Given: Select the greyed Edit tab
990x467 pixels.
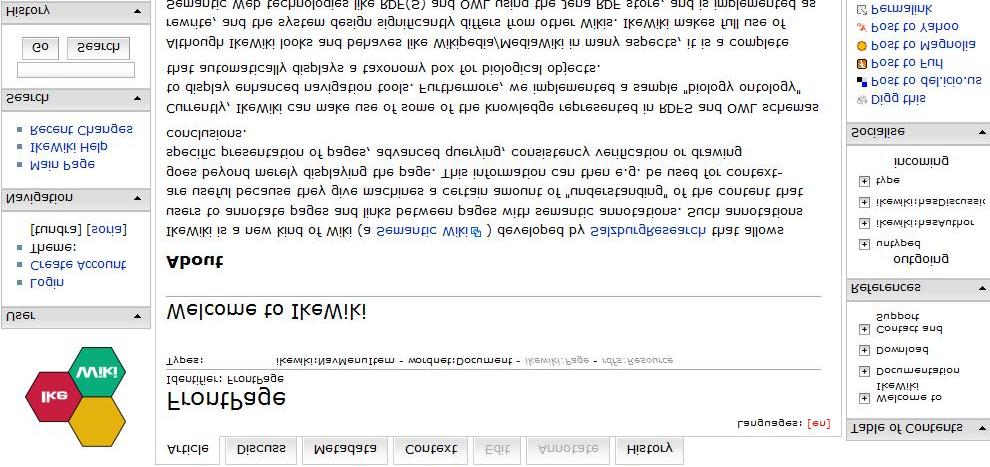Looking at the screenshot, I should (x=498, y=450).
